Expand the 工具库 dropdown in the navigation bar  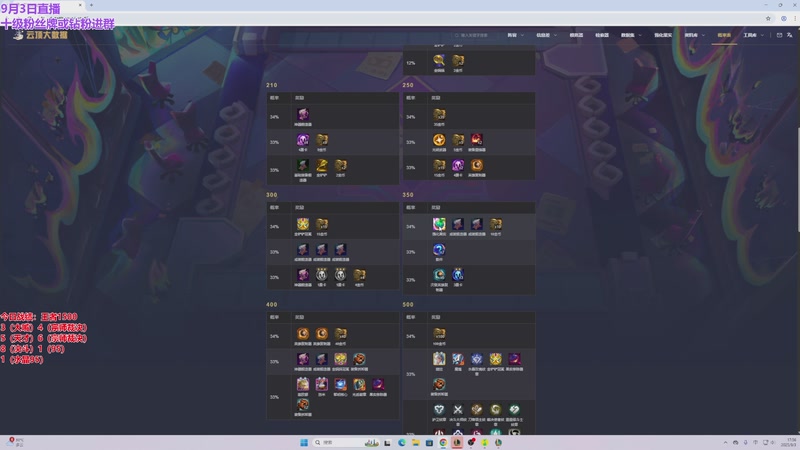753,35
